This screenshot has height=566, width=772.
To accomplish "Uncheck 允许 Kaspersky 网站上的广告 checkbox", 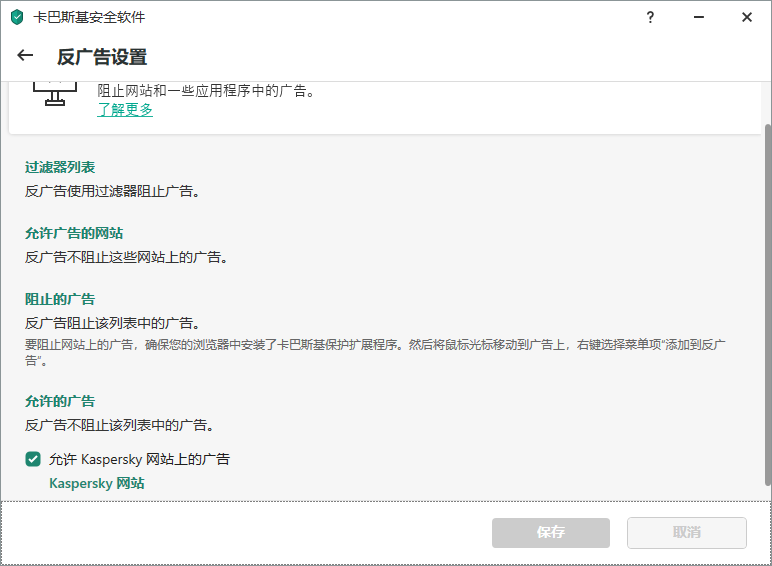I will 33,459.
